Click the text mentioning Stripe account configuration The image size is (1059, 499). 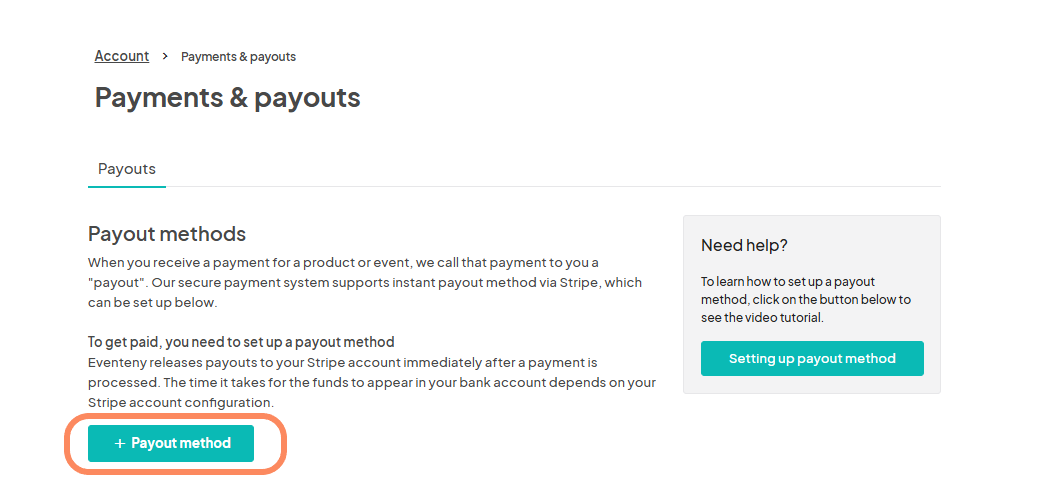click(x=180, y=402)
